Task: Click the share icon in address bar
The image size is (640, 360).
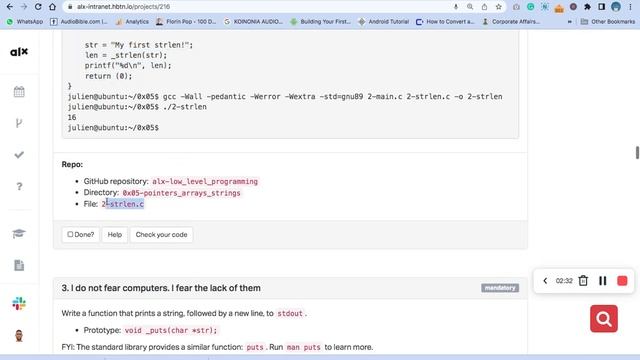Action: [x=484, y=7]
